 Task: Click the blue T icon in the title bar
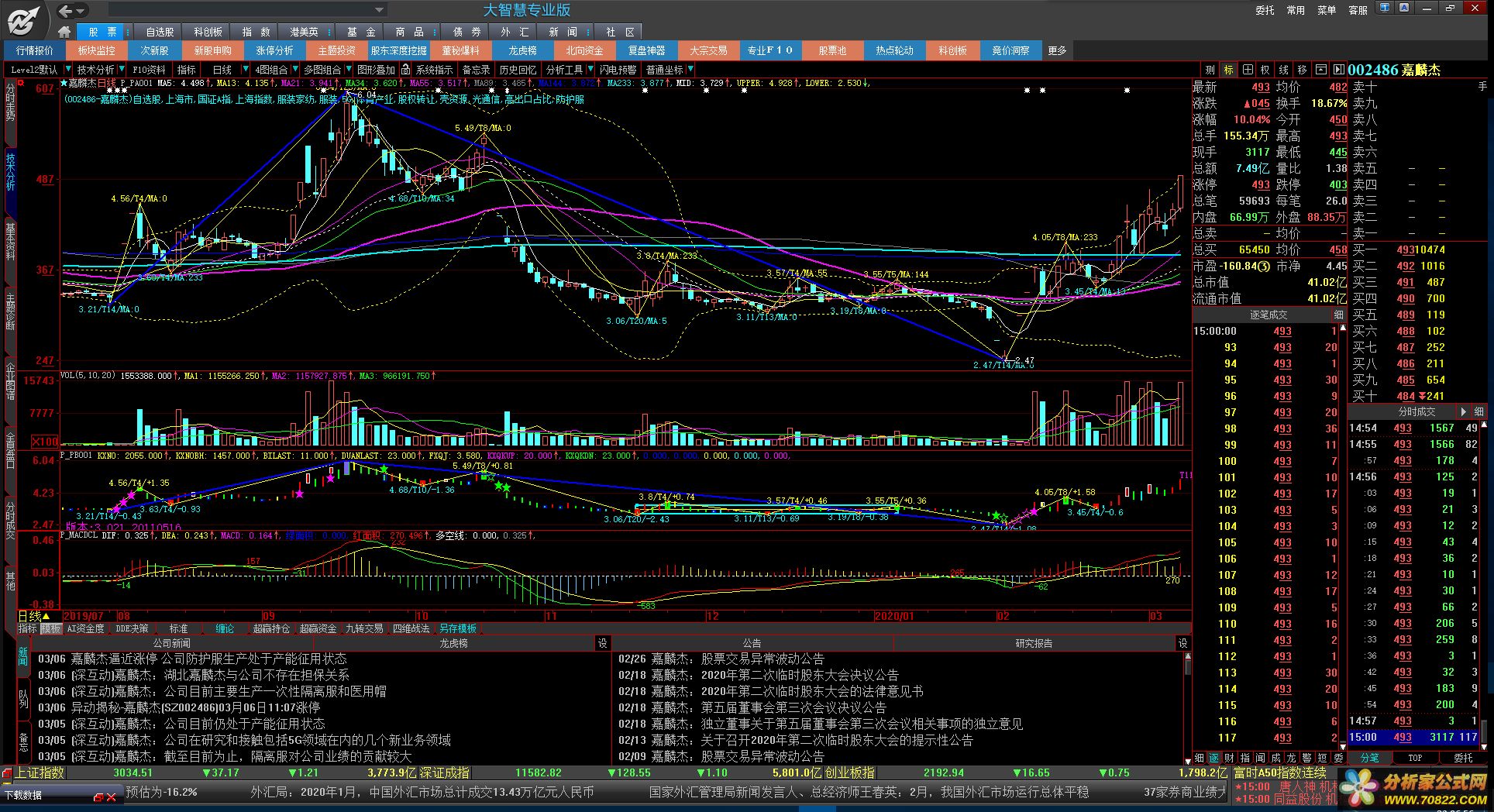[x=1386, y=8]
